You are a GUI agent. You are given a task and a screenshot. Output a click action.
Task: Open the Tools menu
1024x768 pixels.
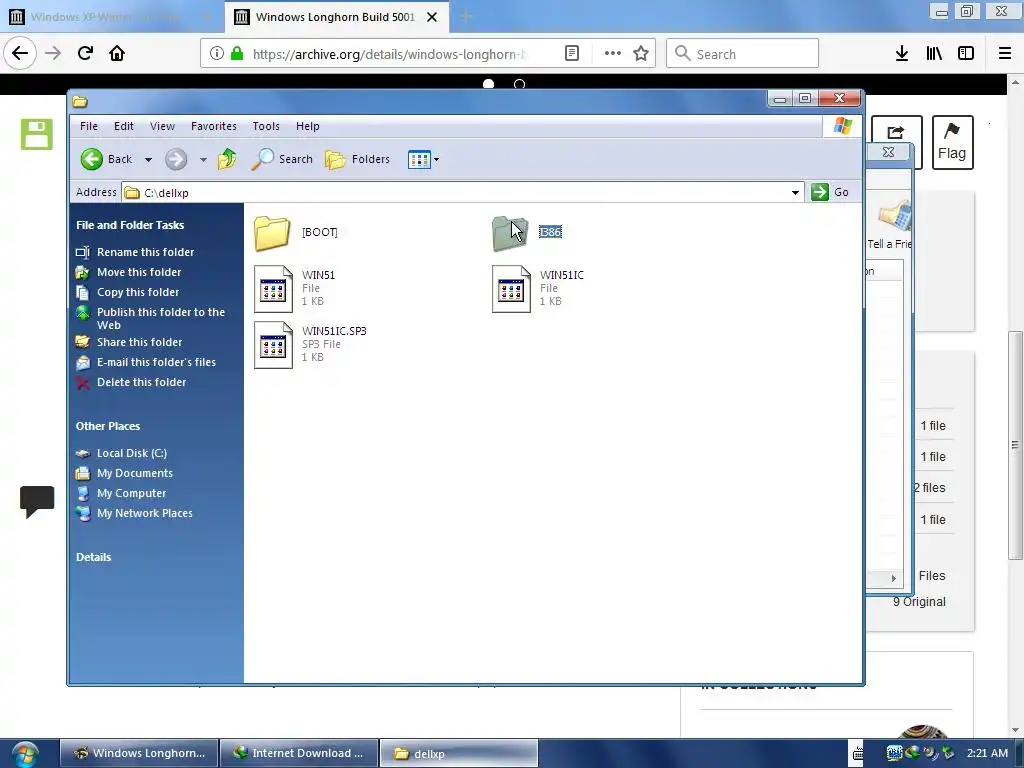(266, 126)
